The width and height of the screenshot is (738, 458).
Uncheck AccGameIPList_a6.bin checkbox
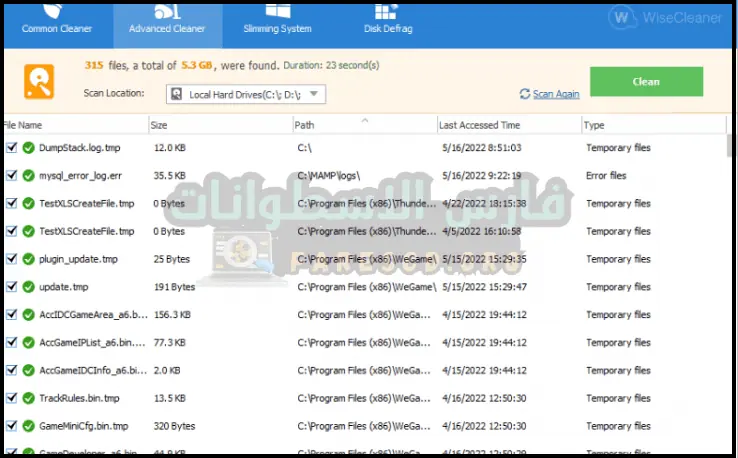(x=11, y=342)
